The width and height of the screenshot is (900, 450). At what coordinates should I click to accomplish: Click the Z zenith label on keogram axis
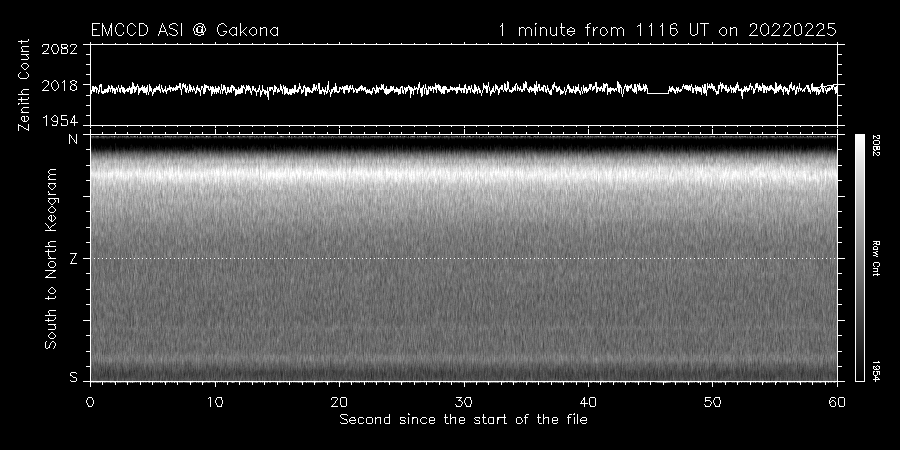pyautogui.click(x=73, y=259)
